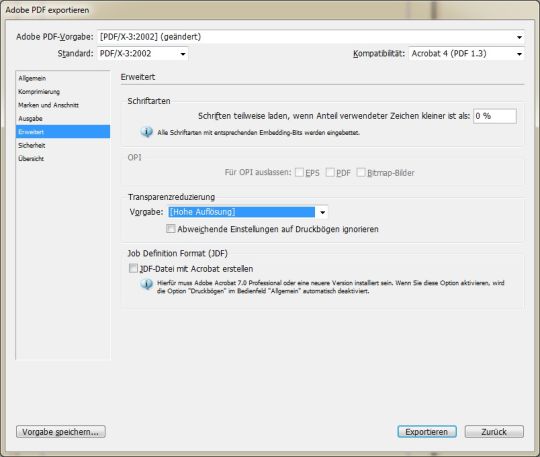This screenshot has height=457, width=540.
Task: Check the PDF option for OPI
Action: [330, 172]
